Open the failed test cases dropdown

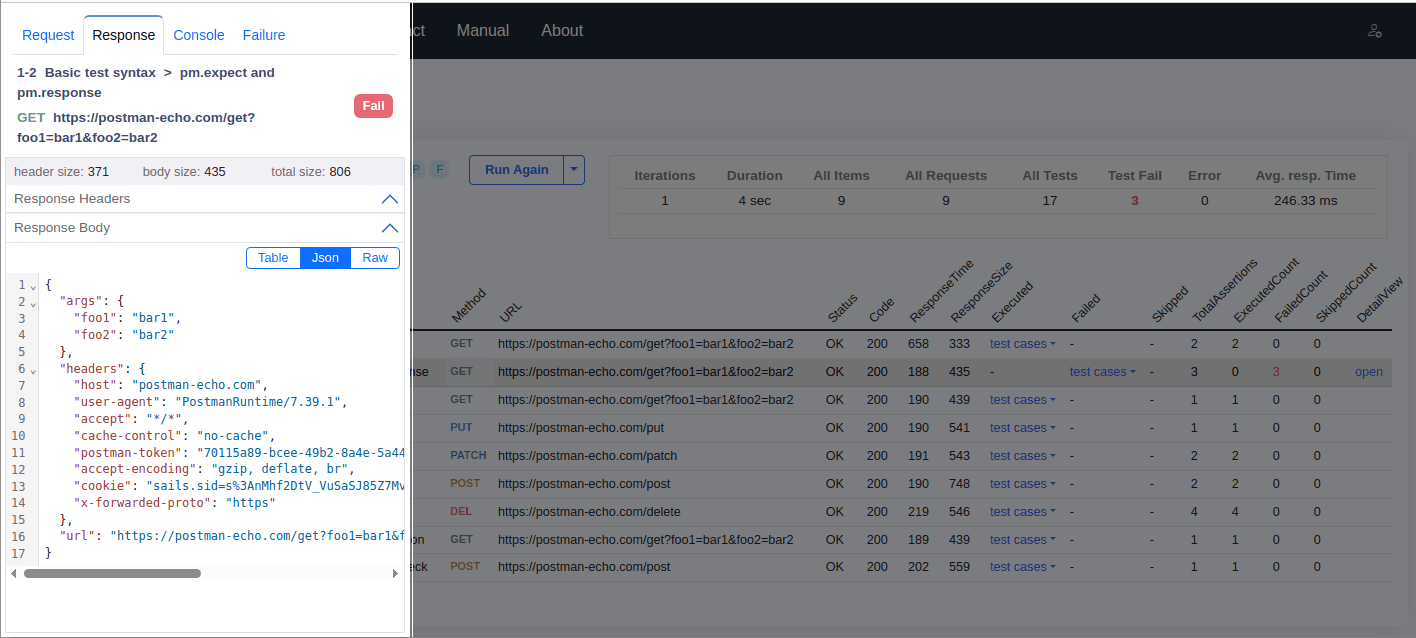(1102, 372)
